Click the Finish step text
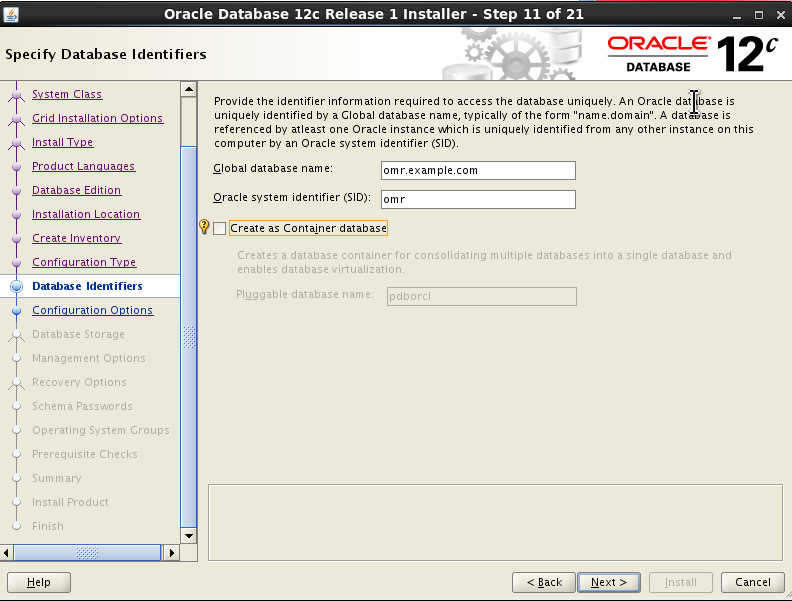792x601 pixels. pos(48,526)
